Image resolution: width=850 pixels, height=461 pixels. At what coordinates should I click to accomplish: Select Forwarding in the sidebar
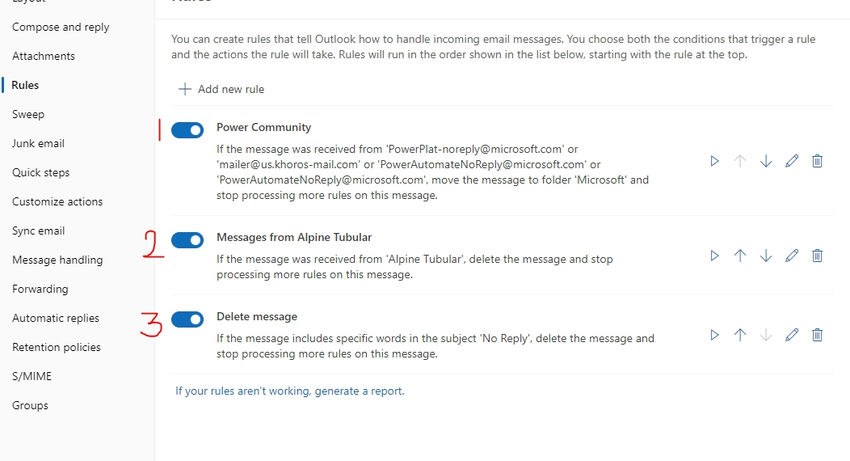(40, 289)
